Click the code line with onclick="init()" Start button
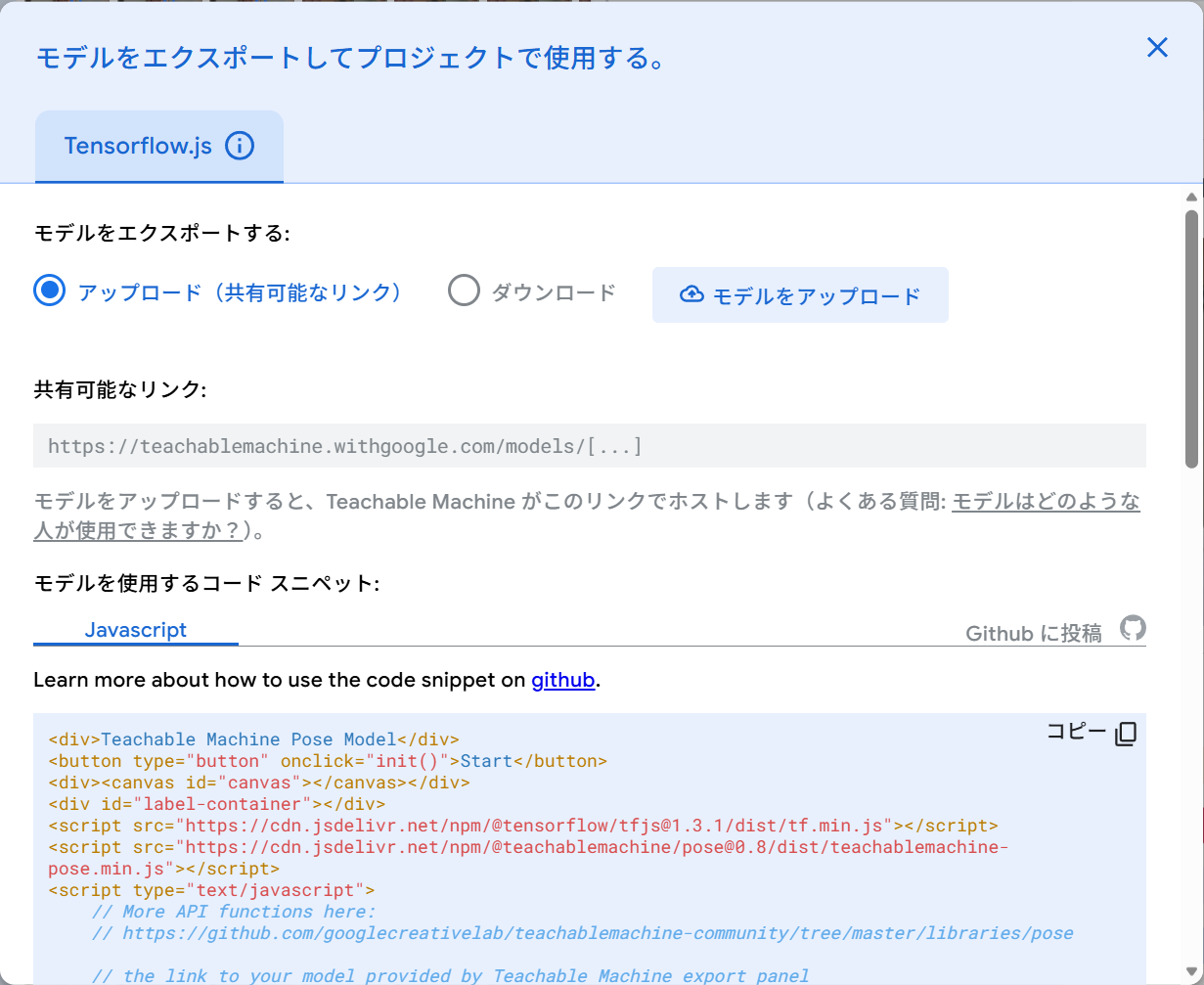 pyautogui.click(x=328, y=761)
